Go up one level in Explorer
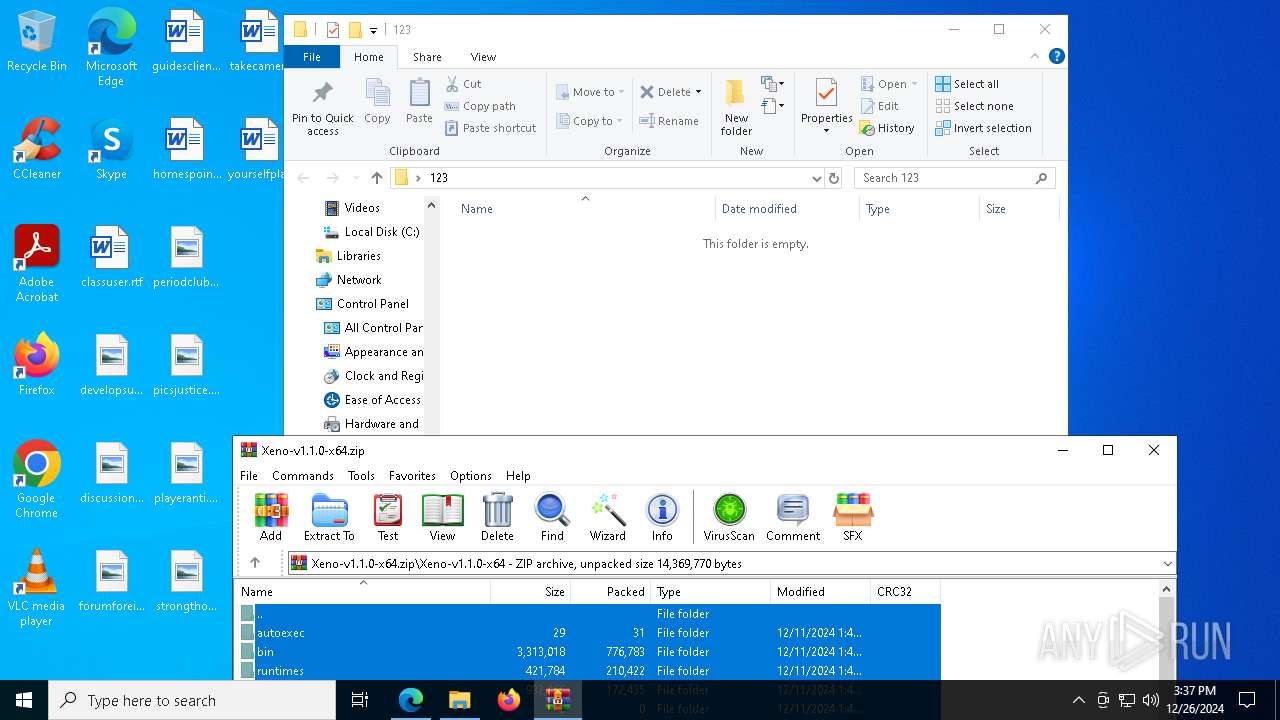The image size is (1280, 720). coord(376,178)
